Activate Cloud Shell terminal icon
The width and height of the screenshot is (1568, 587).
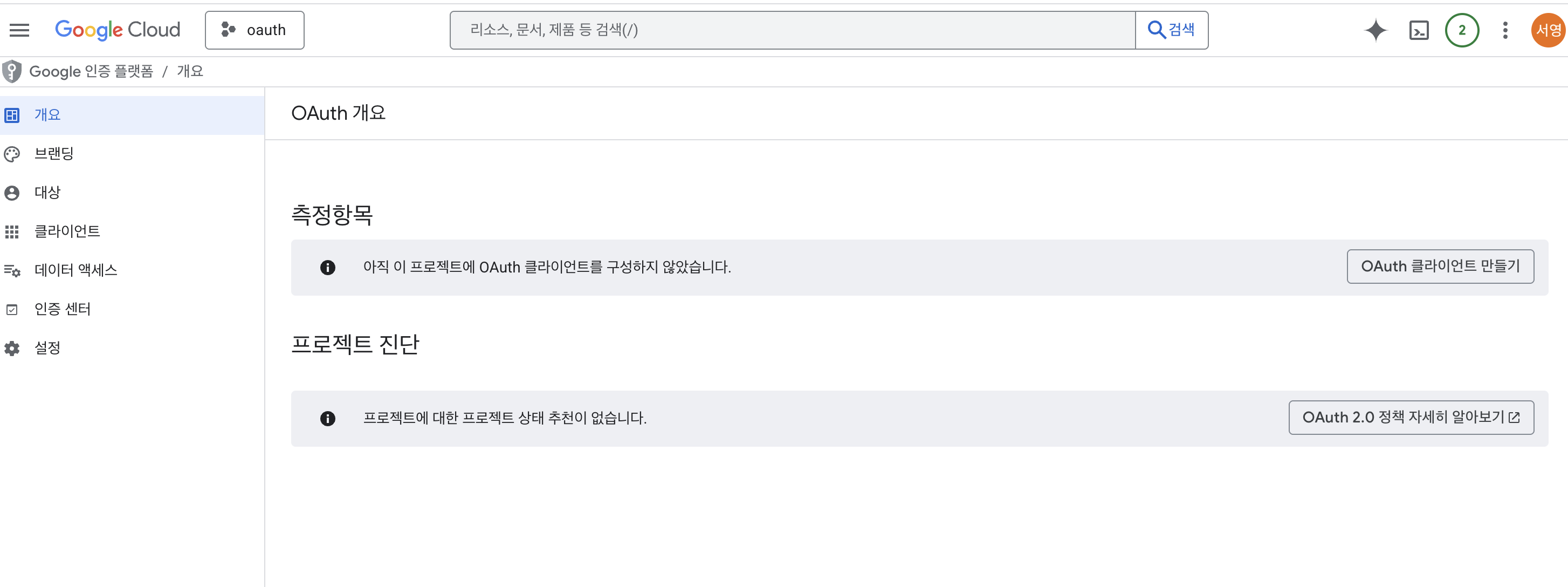tap(1418, 30)
